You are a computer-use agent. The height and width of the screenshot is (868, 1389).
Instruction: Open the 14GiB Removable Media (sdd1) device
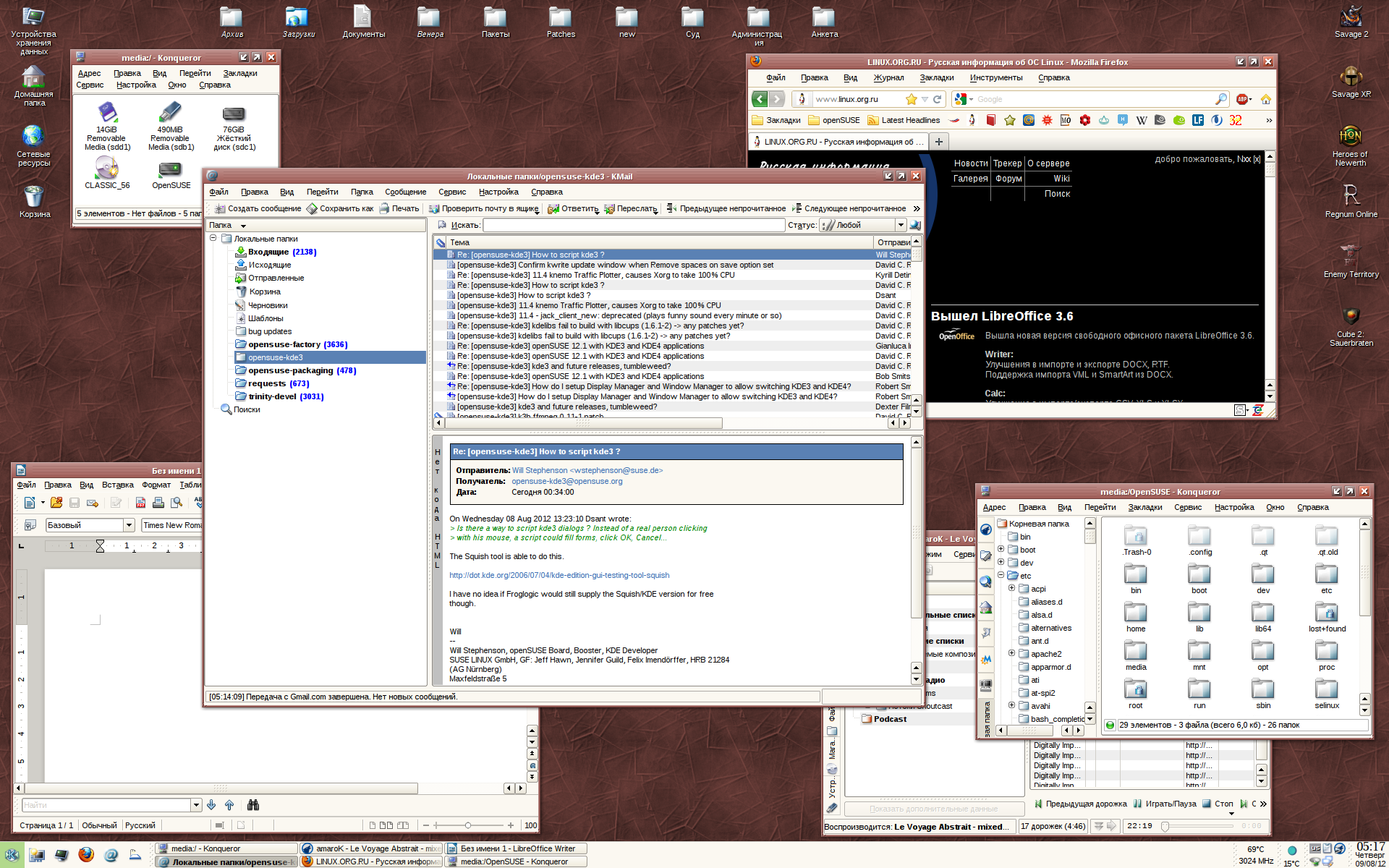click(107, 127)
